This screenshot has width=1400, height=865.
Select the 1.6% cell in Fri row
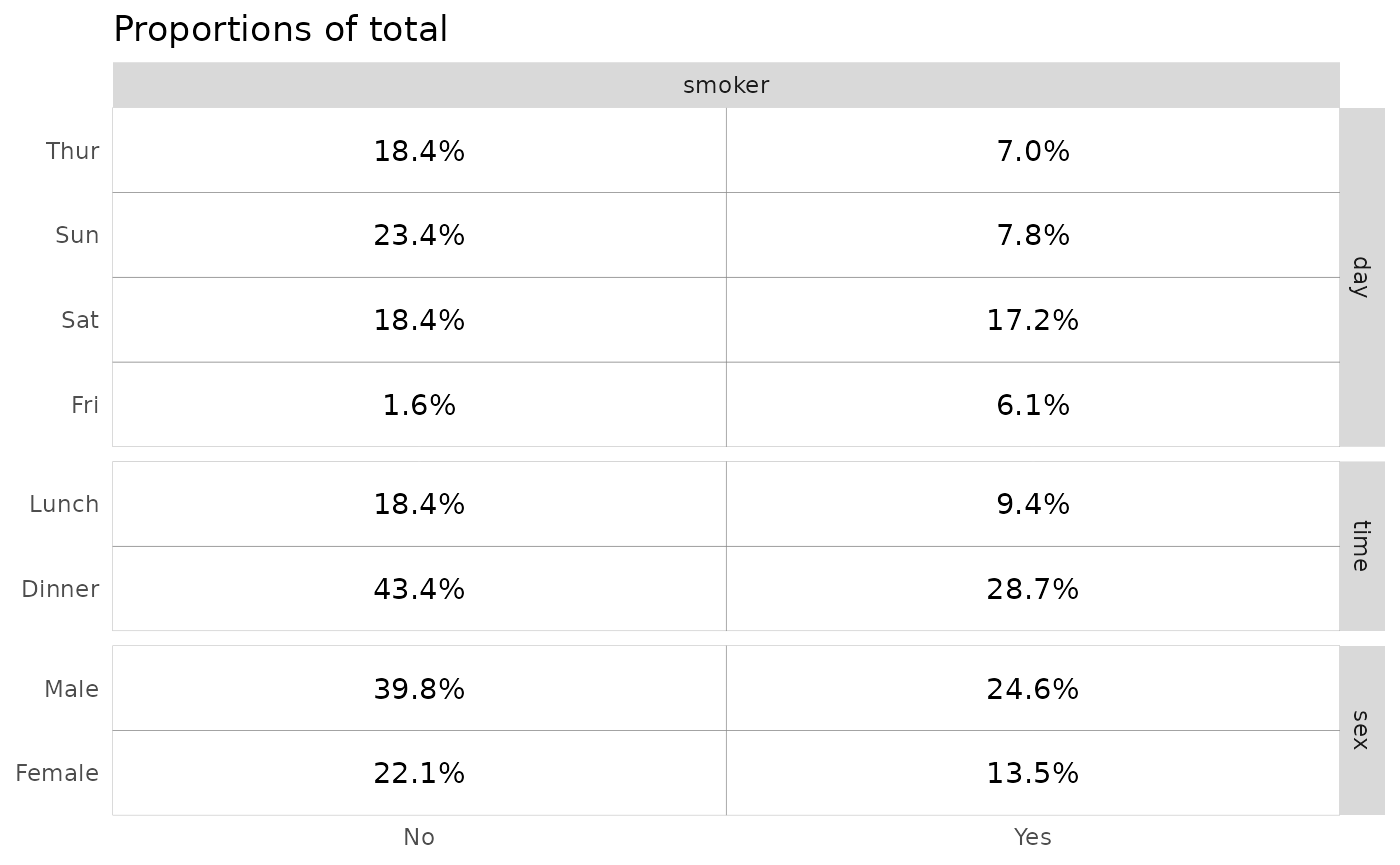coord(419,405)
